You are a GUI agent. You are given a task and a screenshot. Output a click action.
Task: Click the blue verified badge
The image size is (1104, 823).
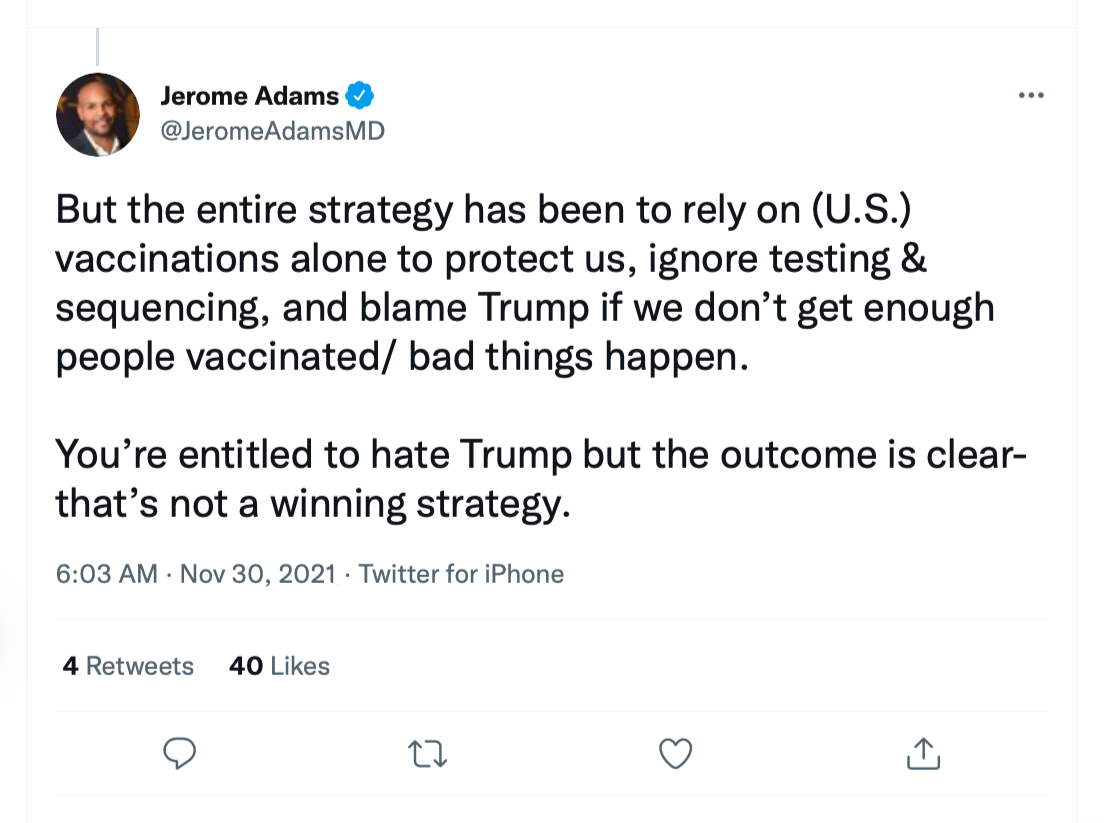[360, 96]
